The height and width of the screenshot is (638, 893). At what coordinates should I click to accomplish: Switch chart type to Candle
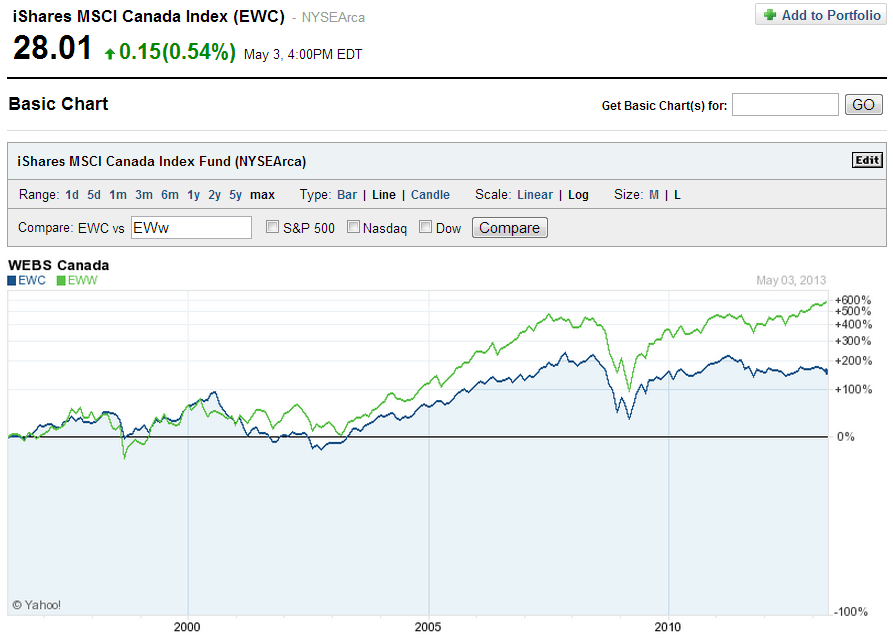pyautogui.click(x=431, y=195)
